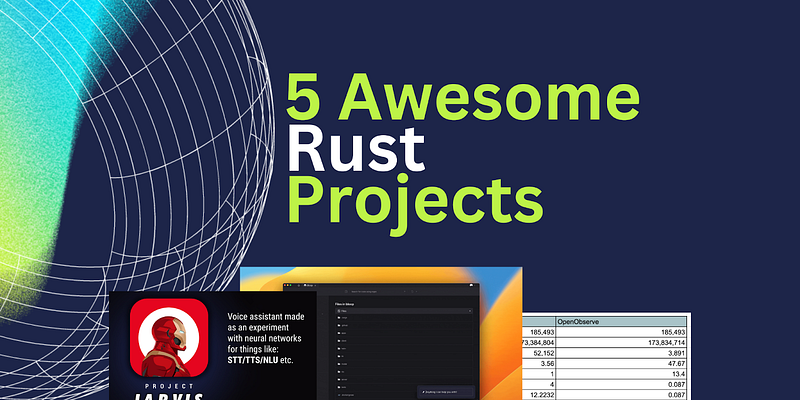Select the 13.4 table cell
The image size is (800, 400).
pyautogui.click(x=621, y=373)
